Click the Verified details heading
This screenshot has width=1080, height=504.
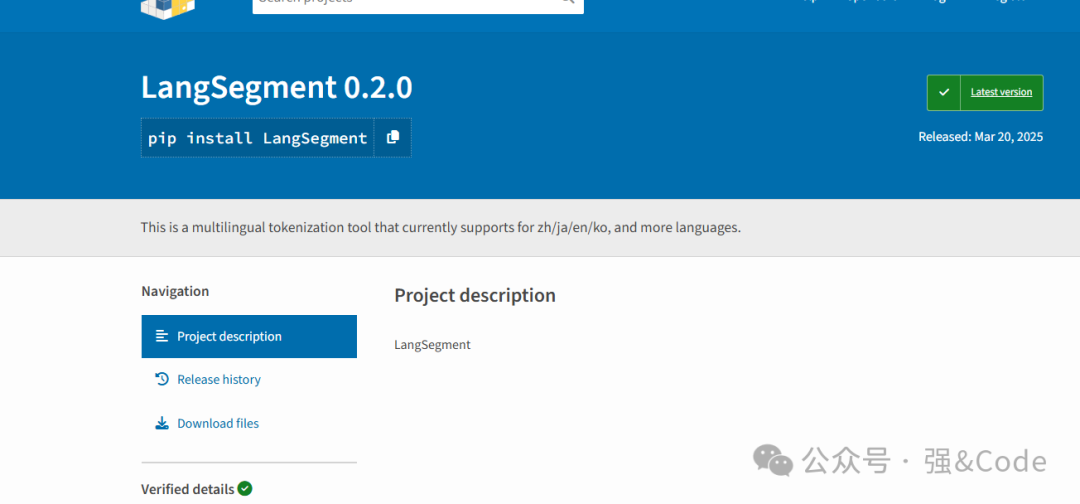(187, 490)
